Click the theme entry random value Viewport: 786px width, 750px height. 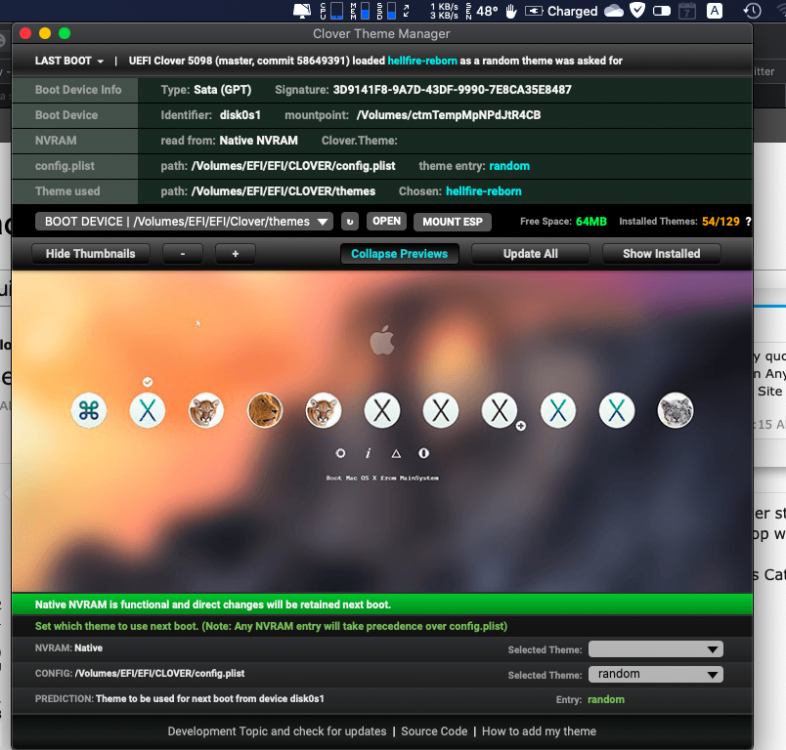[509, 166]
